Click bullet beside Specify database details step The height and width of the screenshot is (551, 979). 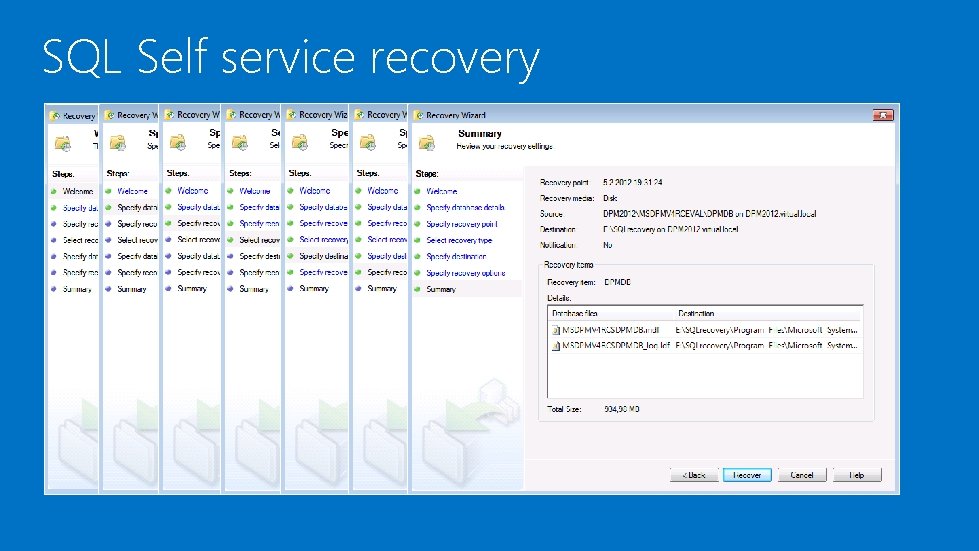pos(418,207)
